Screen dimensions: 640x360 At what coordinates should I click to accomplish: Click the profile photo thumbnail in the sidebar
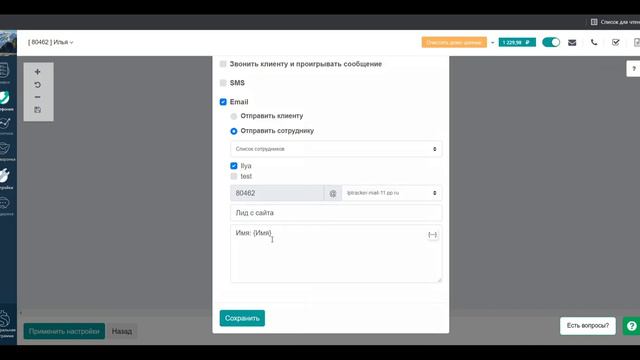pos(8,42)
